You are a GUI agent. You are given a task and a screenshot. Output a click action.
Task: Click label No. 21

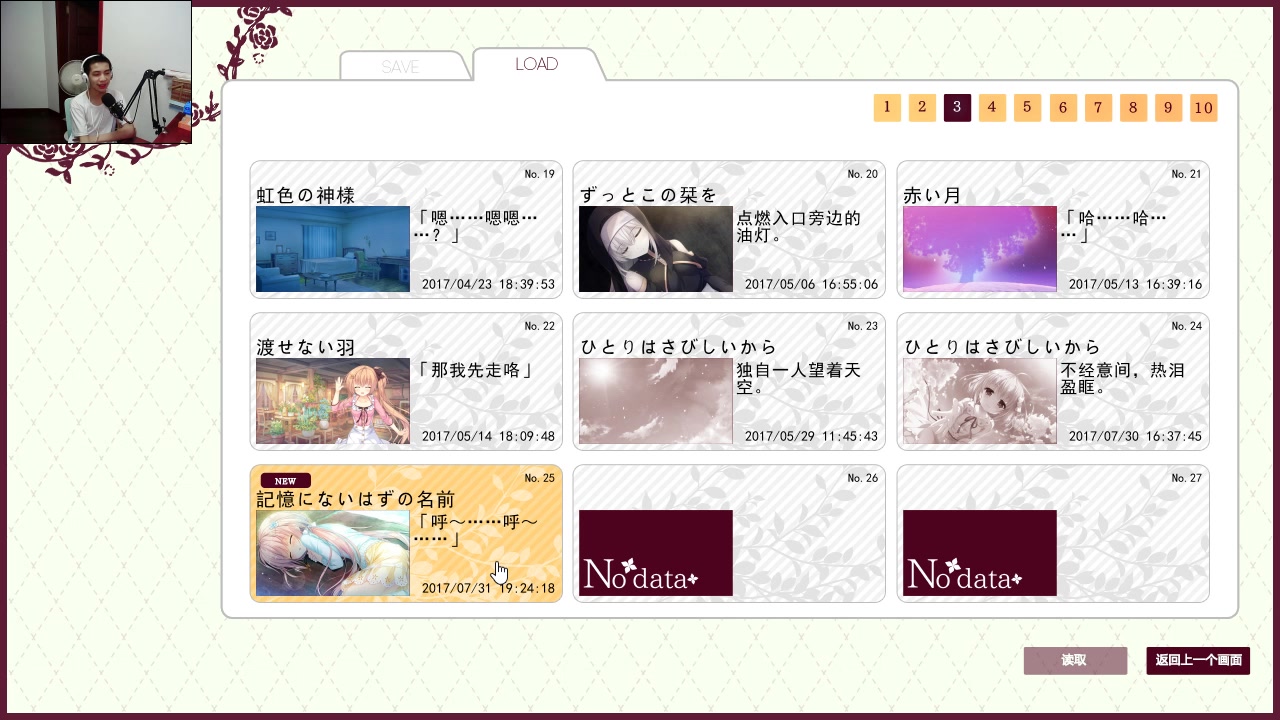(1187, 174)
